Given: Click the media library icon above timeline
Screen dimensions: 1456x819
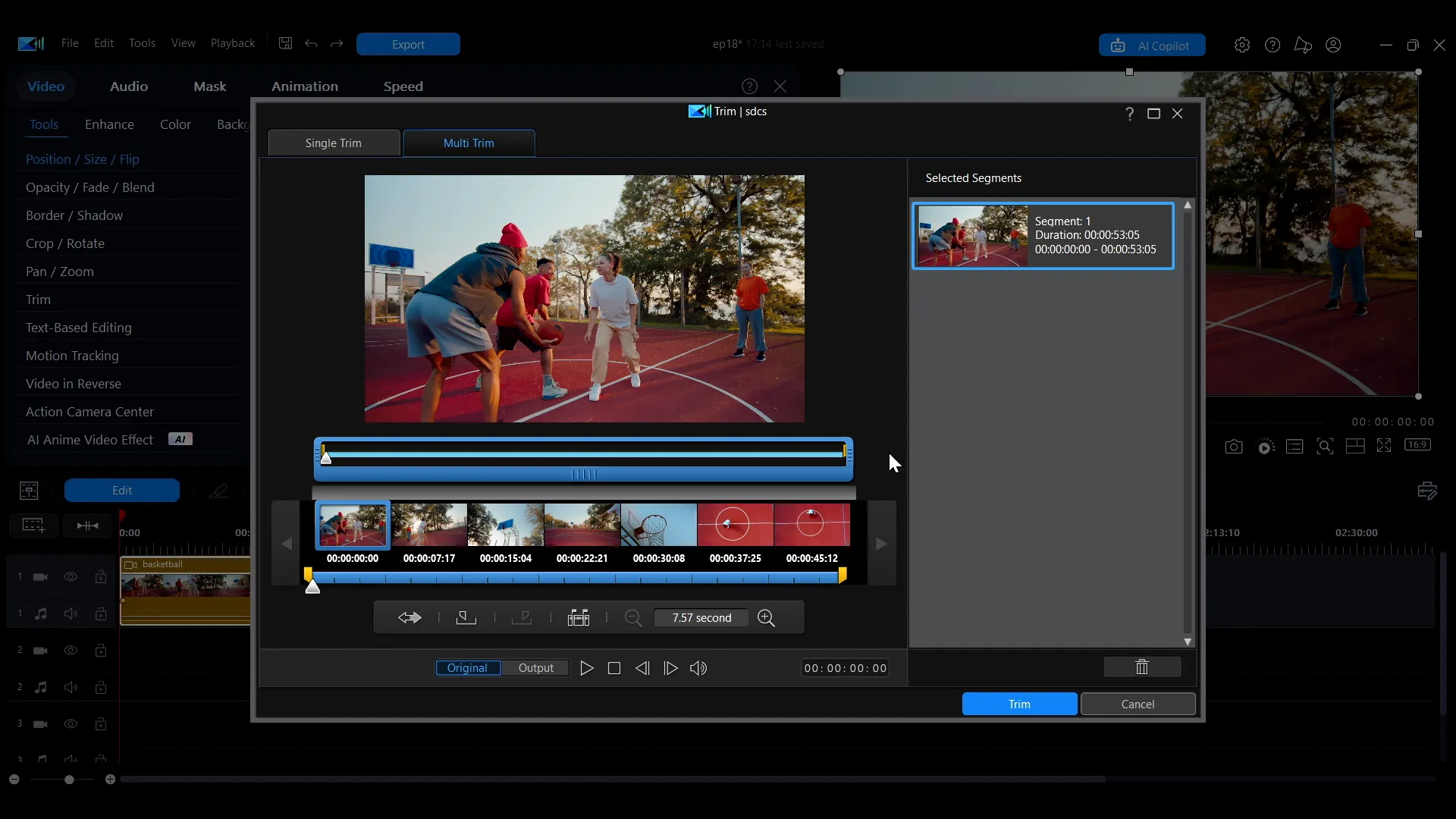Looking at the screenshot, I should pyautogui.click(x=29, y=491).
